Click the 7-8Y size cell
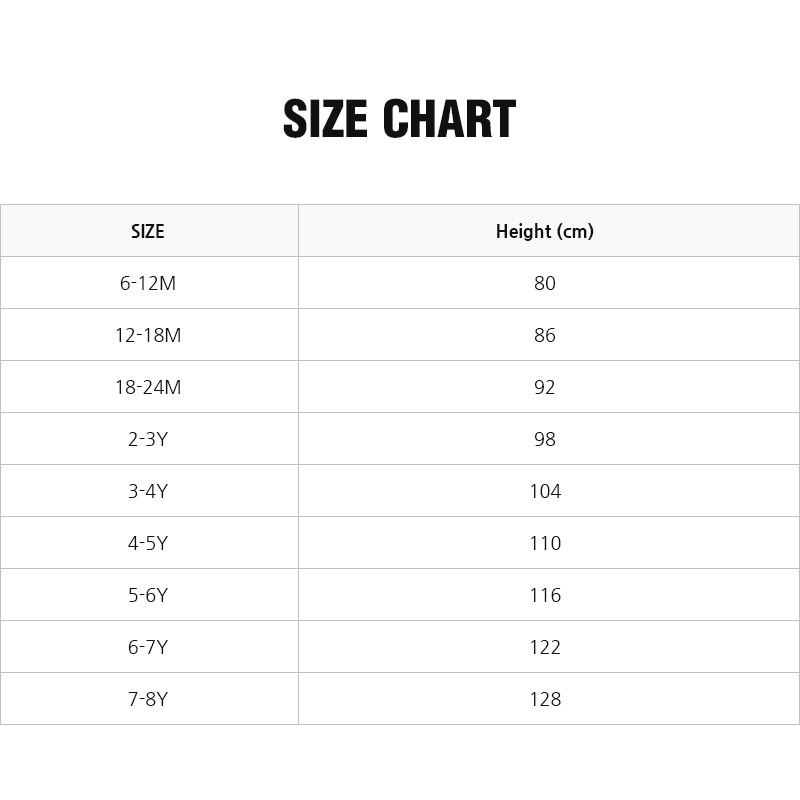The image size is (800, 800). [148, 699]
